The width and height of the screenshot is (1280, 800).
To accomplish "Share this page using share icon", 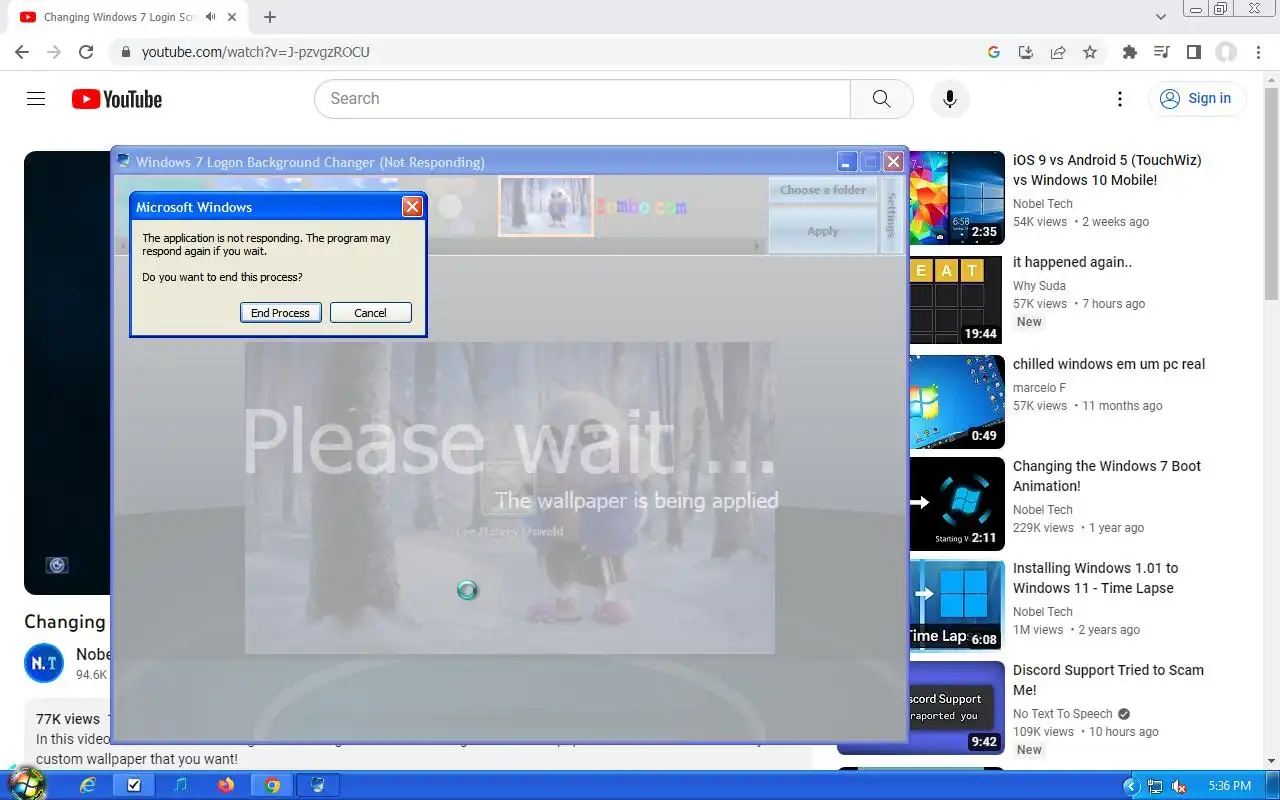I will click(1058, 52).
